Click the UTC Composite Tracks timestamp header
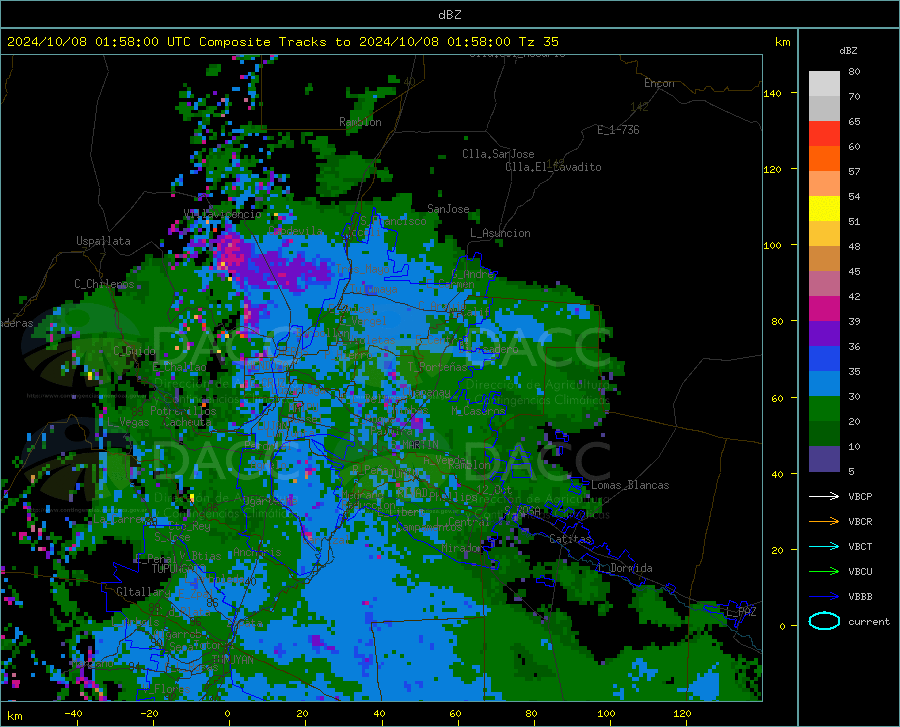 282,42
